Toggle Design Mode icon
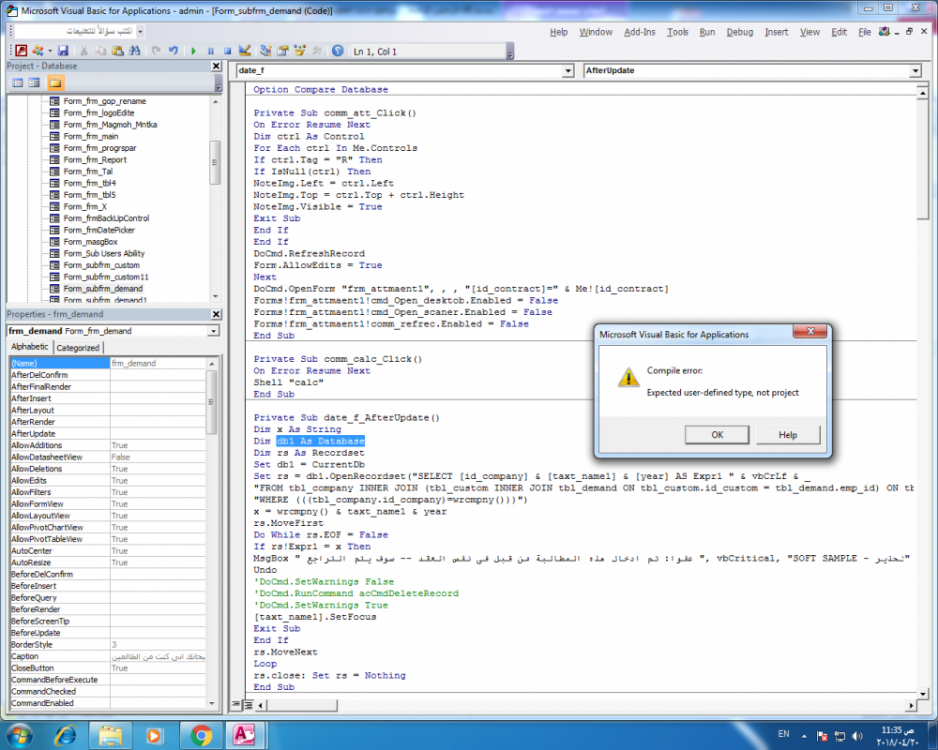Image resolution: width=938 pixels, height=750 pixels. click(x=245, y=51)
